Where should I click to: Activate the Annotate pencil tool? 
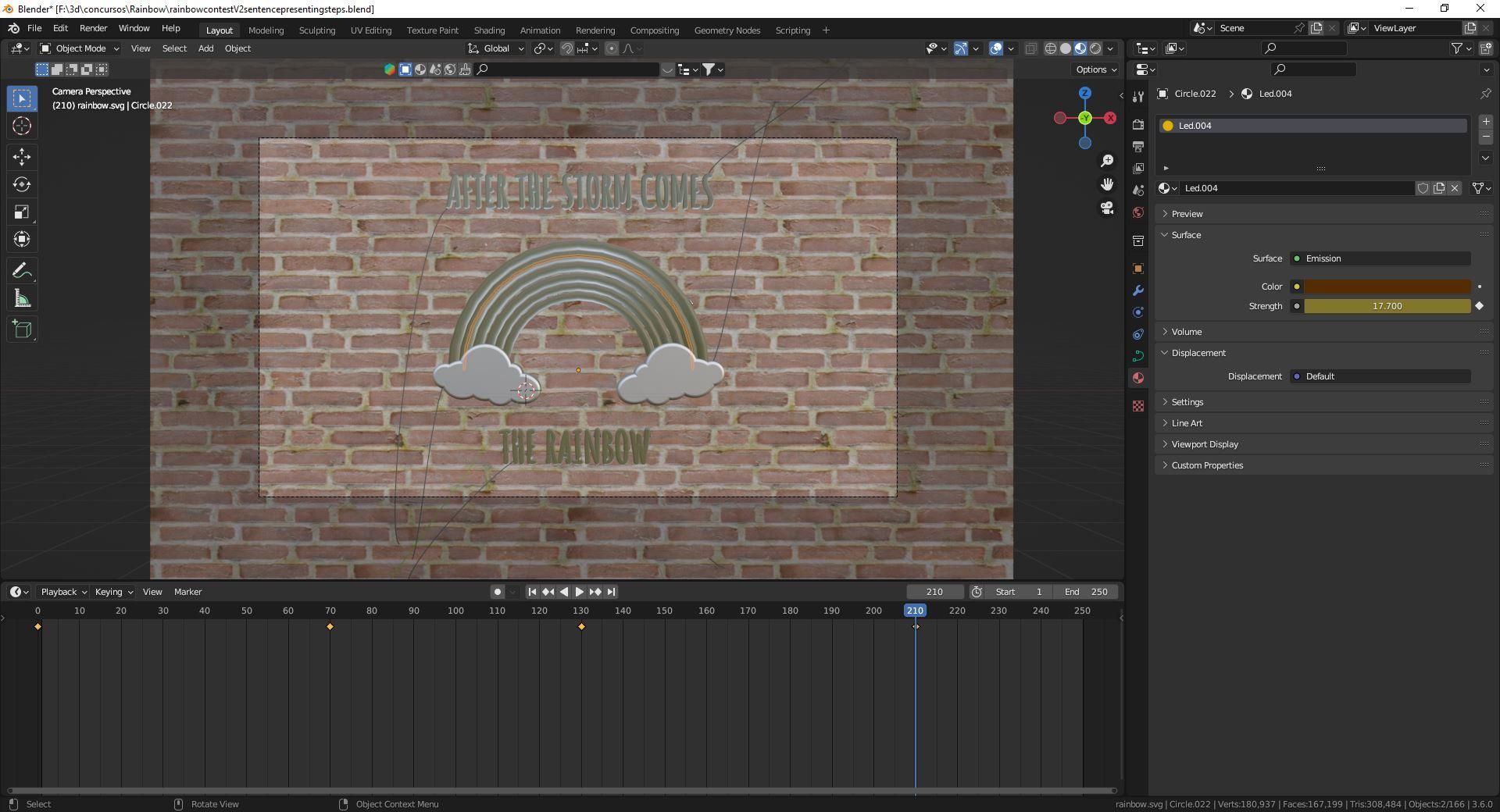[x=22, y=271]
